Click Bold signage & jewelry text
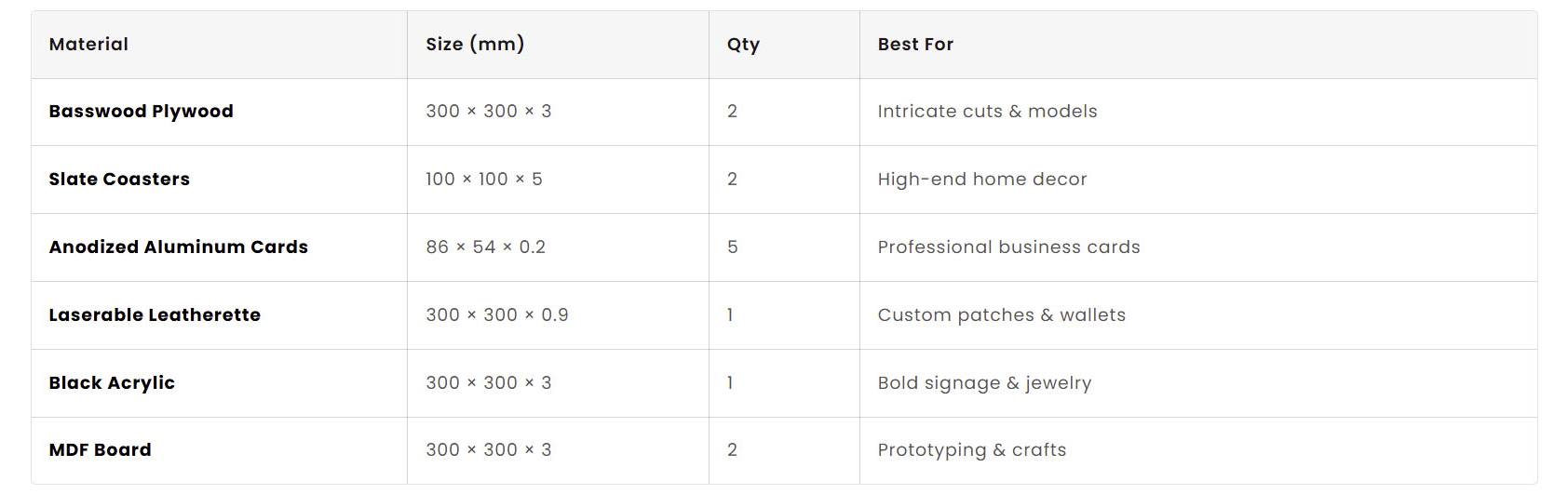This screenshot has height=494, width=1568. click(x=984, y=383)
